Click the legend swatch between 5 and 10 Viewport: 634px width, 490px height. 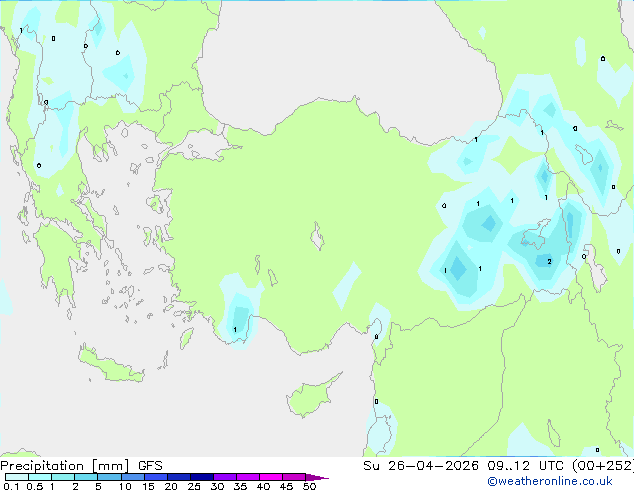pos(110,477)
